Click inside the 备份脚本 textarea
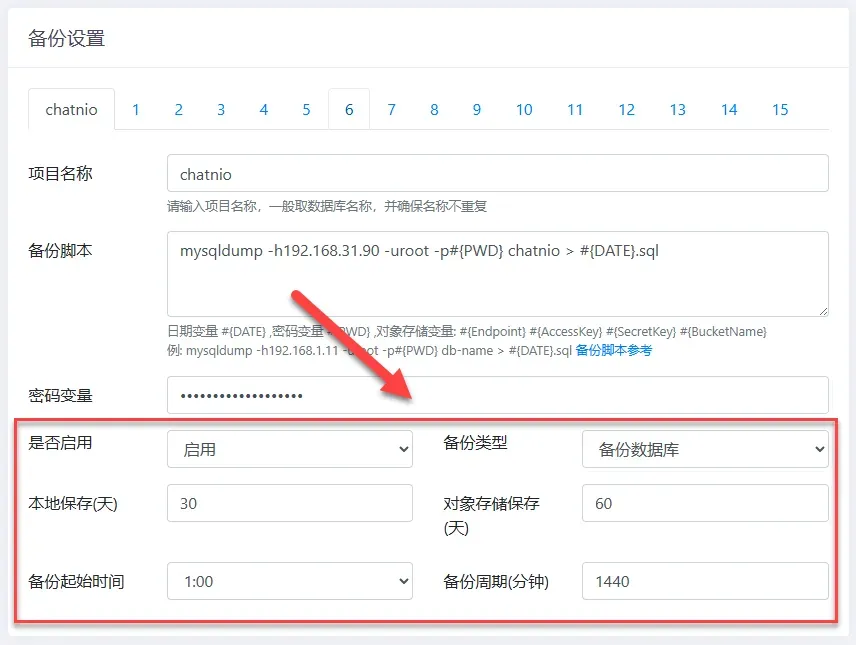 (x=497, y=274)
